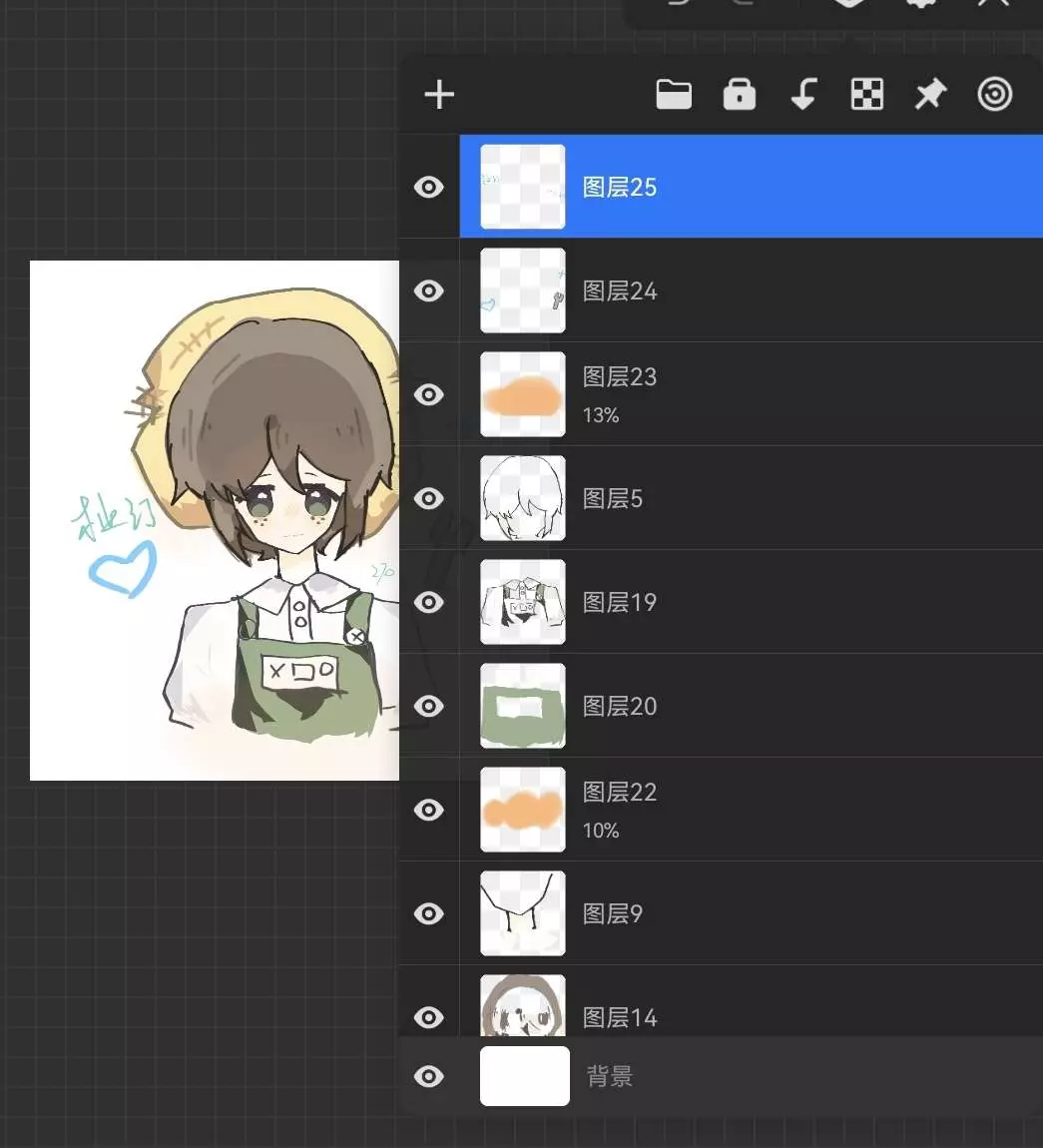The height and width of the screenshot is (1148, 1043).
Task: Hide layer 图层25 with eye icon
Action: [429, 187]
